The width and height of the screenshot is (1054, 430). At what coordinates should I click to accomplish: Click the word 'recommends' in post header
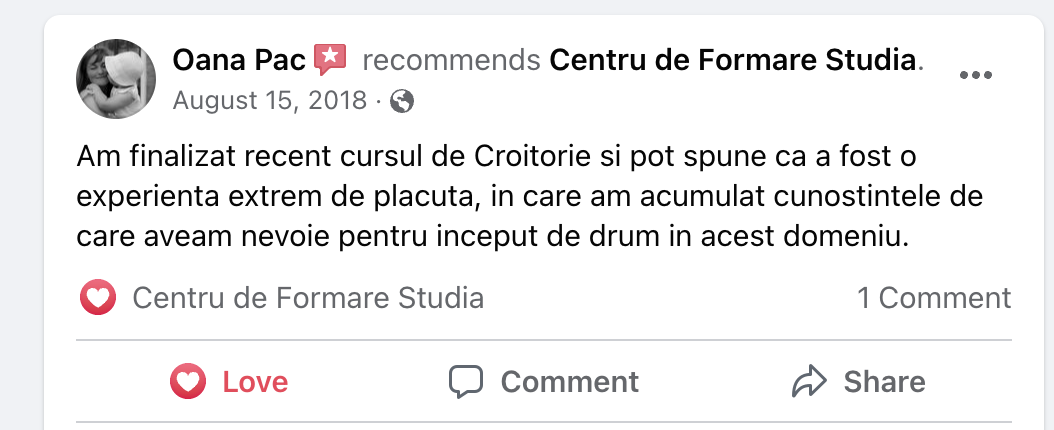click(x=452, y=60)
